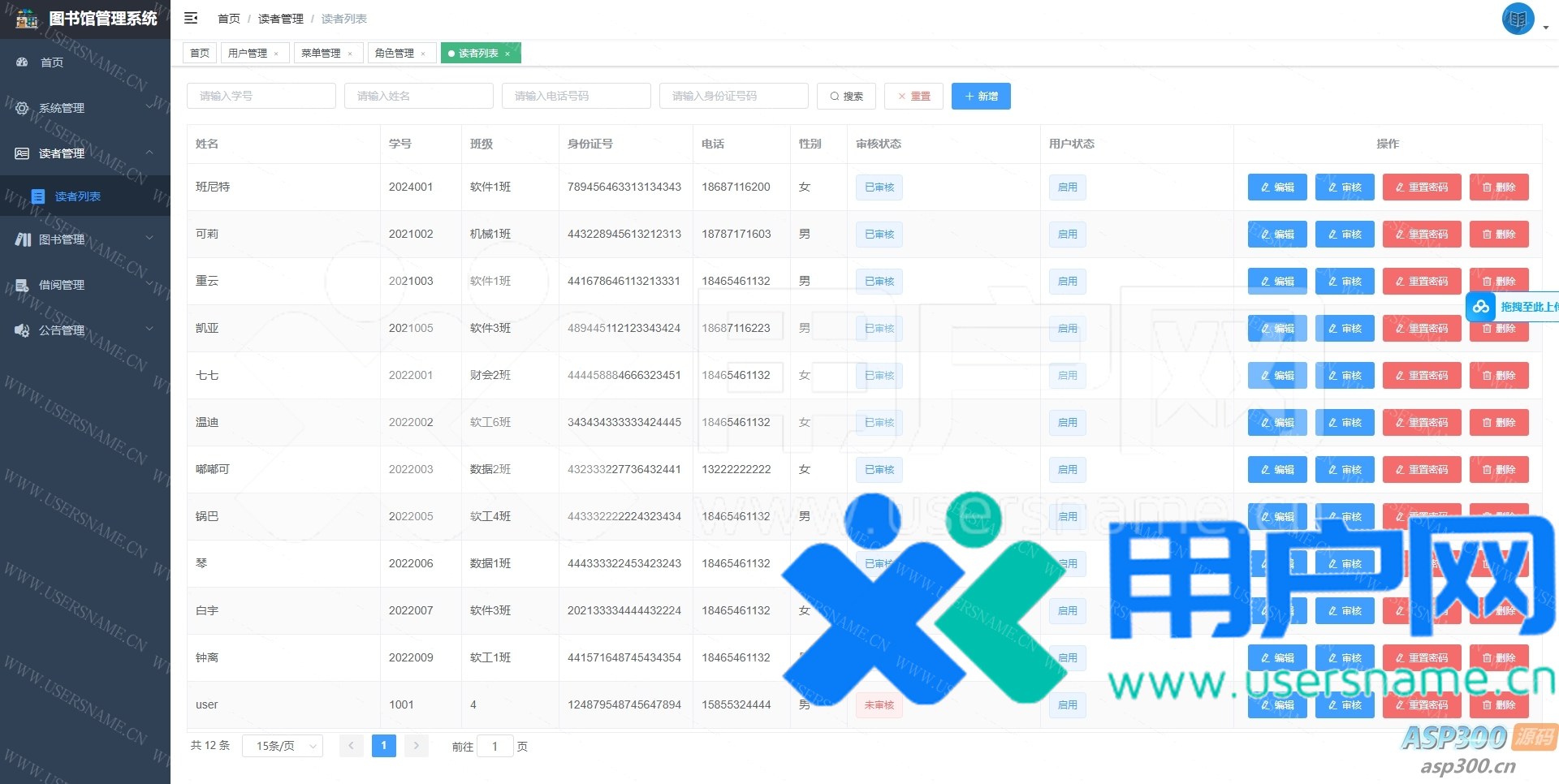The image size is (1559, 784).
Task: Delete the reader 嘟嘟可
Action: (1499, 470)
